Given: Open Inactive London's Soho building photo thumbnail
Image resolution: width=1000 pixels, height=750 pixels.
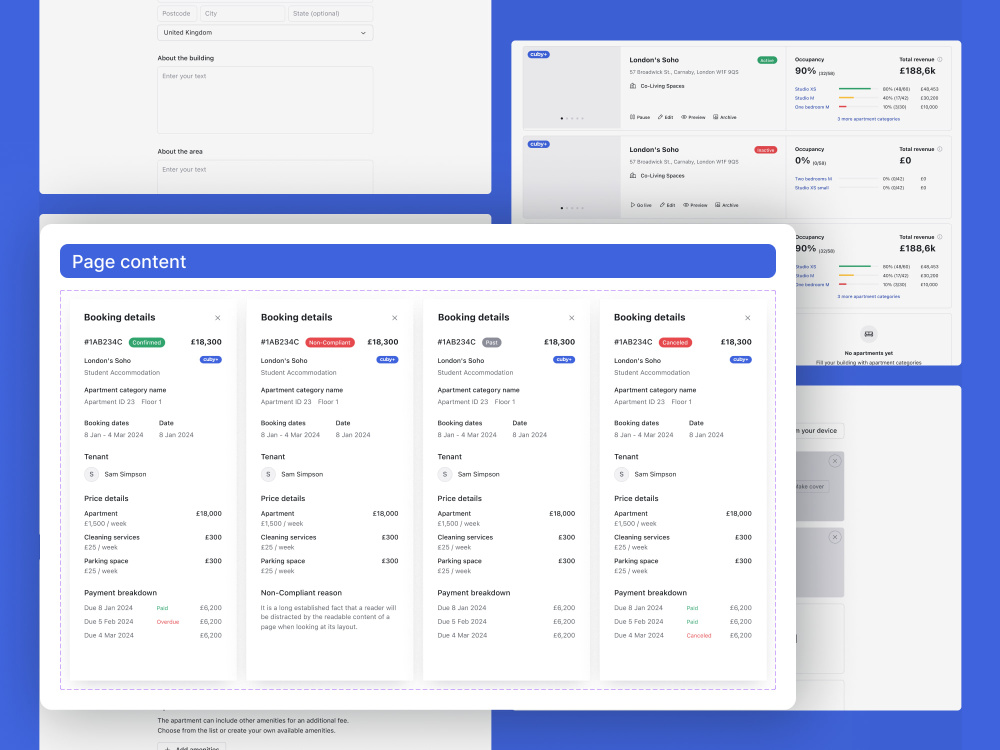Looking at the screenshot, I should click(572, 177).
